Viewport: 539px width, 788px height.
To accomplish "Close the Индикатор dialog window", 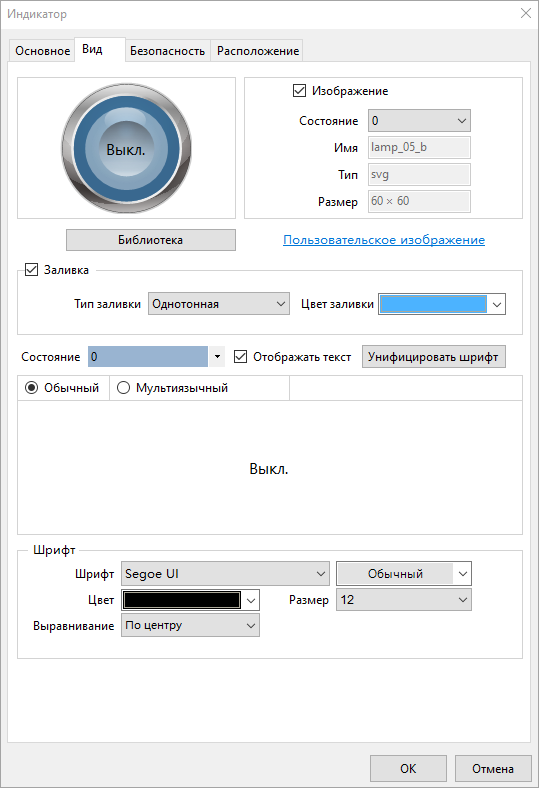I will point(525,14).
